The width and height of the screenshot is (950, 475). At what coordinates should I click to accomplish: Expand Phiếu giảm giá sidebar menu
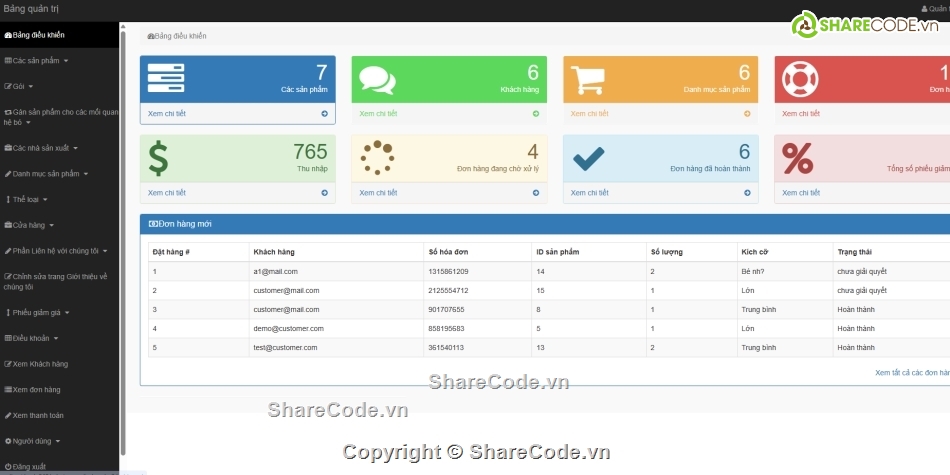tap(59, 313)
